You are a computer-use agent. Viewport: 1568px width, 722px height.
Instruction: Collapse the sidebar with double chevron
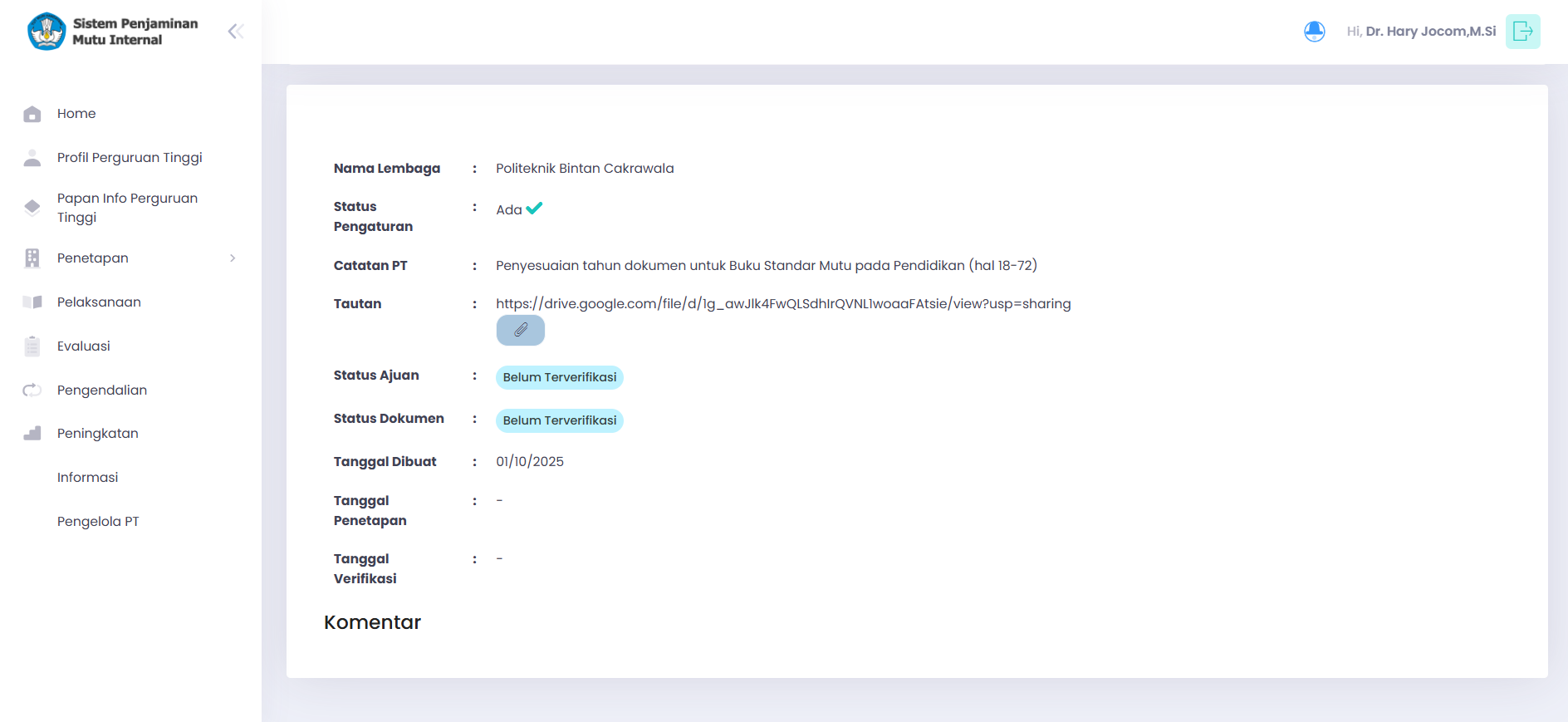pyautogui.click(x=236, y=32)
